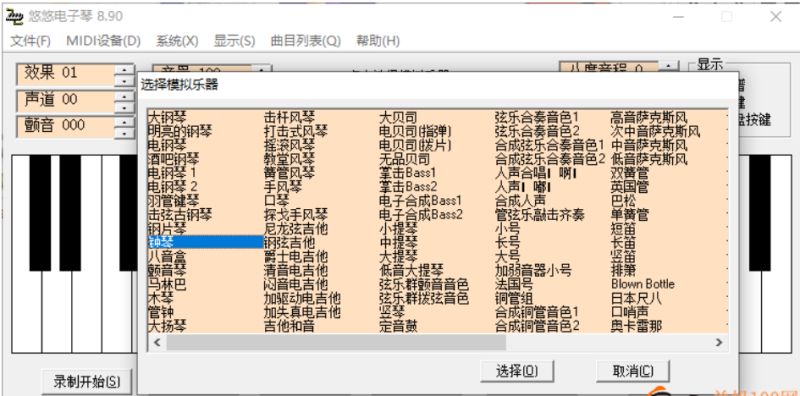Viewport: 800px width, 396px height.
Task: Click the 效果 01 value field
Action: [66, 75]
